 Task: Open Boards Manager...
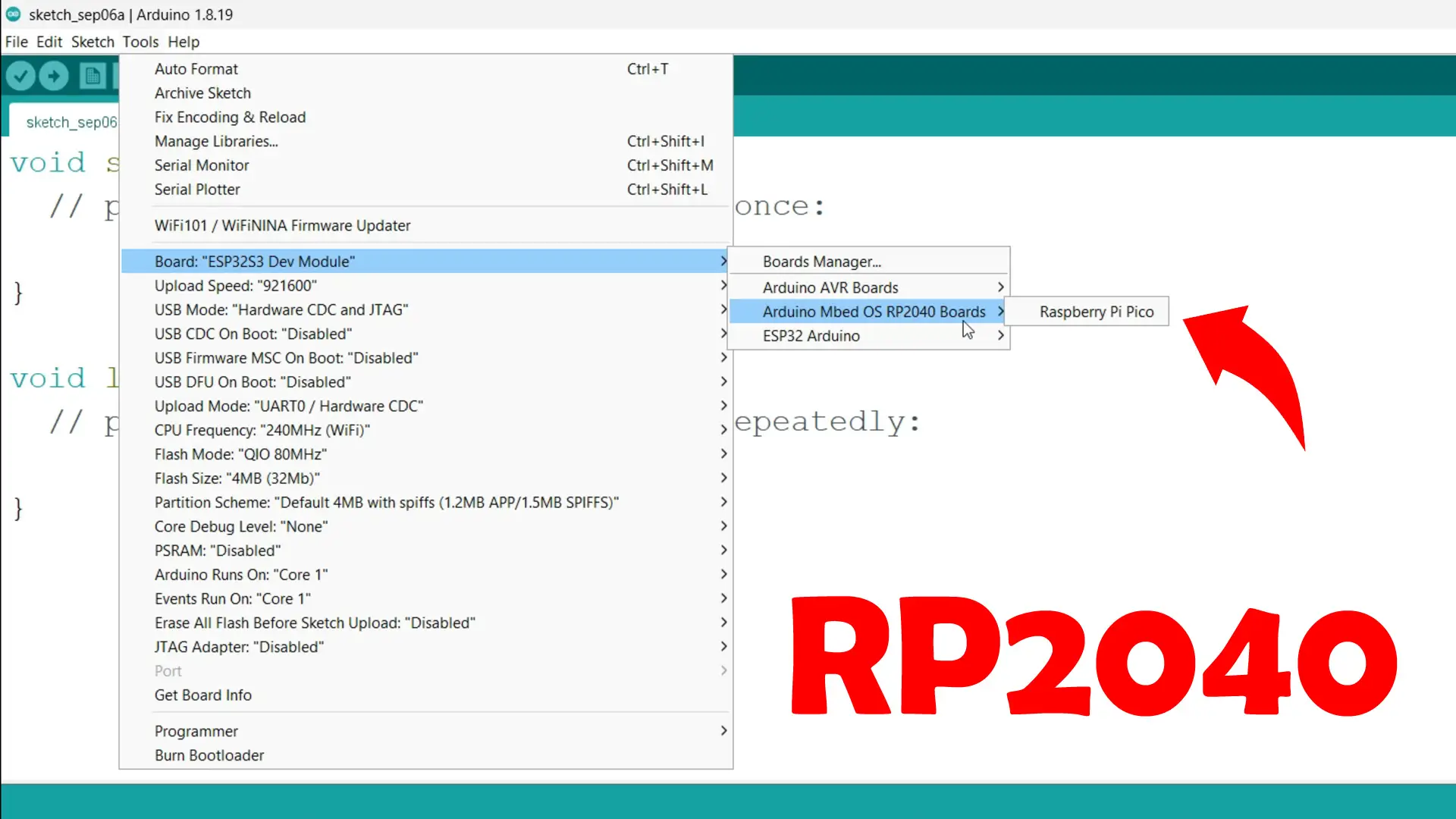pos(869,262)
